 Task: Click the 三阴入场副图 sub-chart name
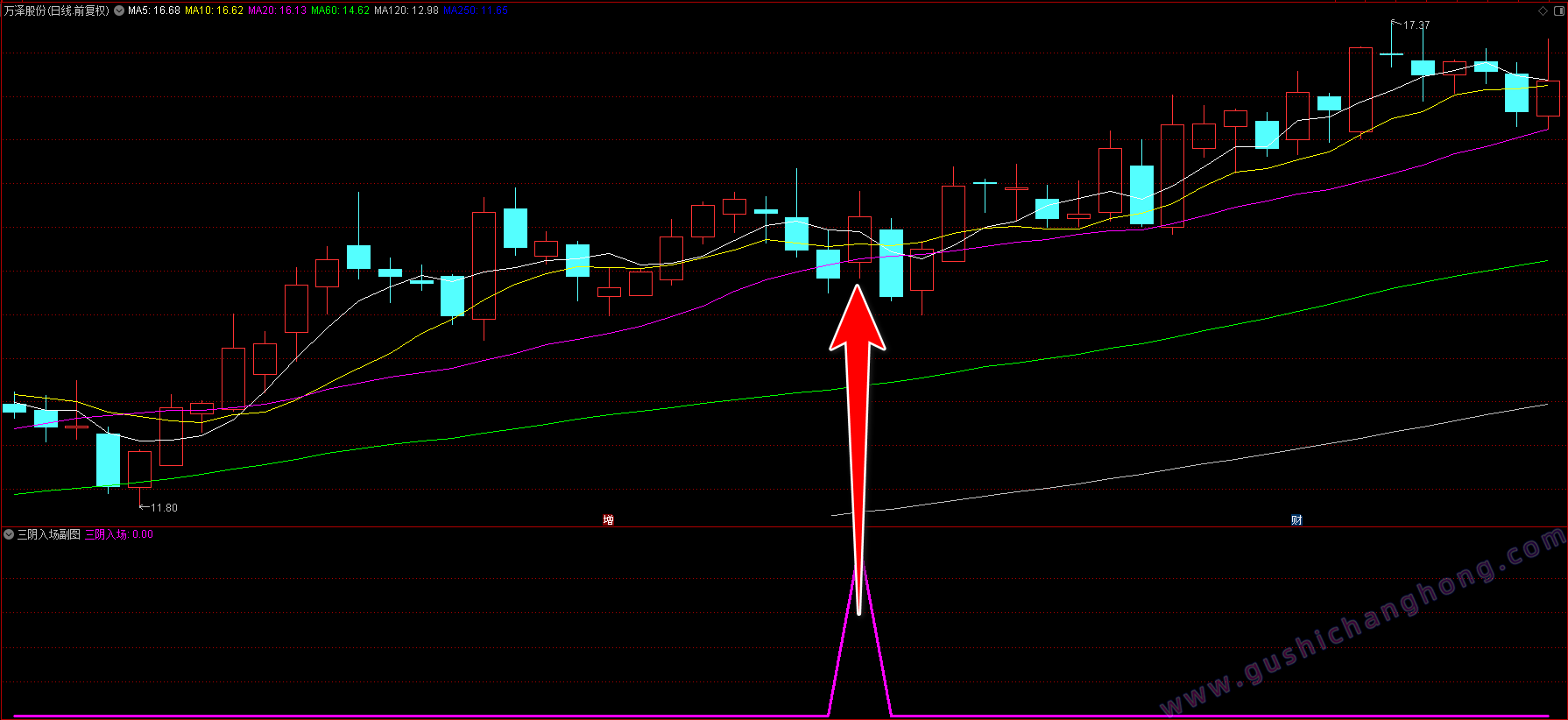tap(49, 534)
